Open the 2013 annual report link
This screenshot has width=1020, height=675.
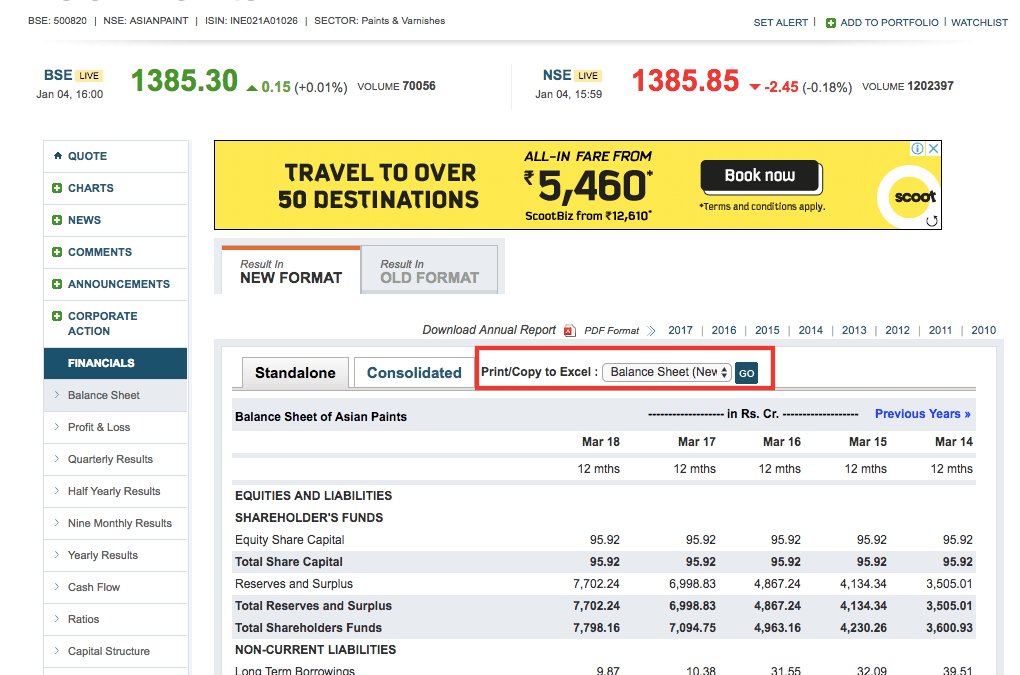854,330
